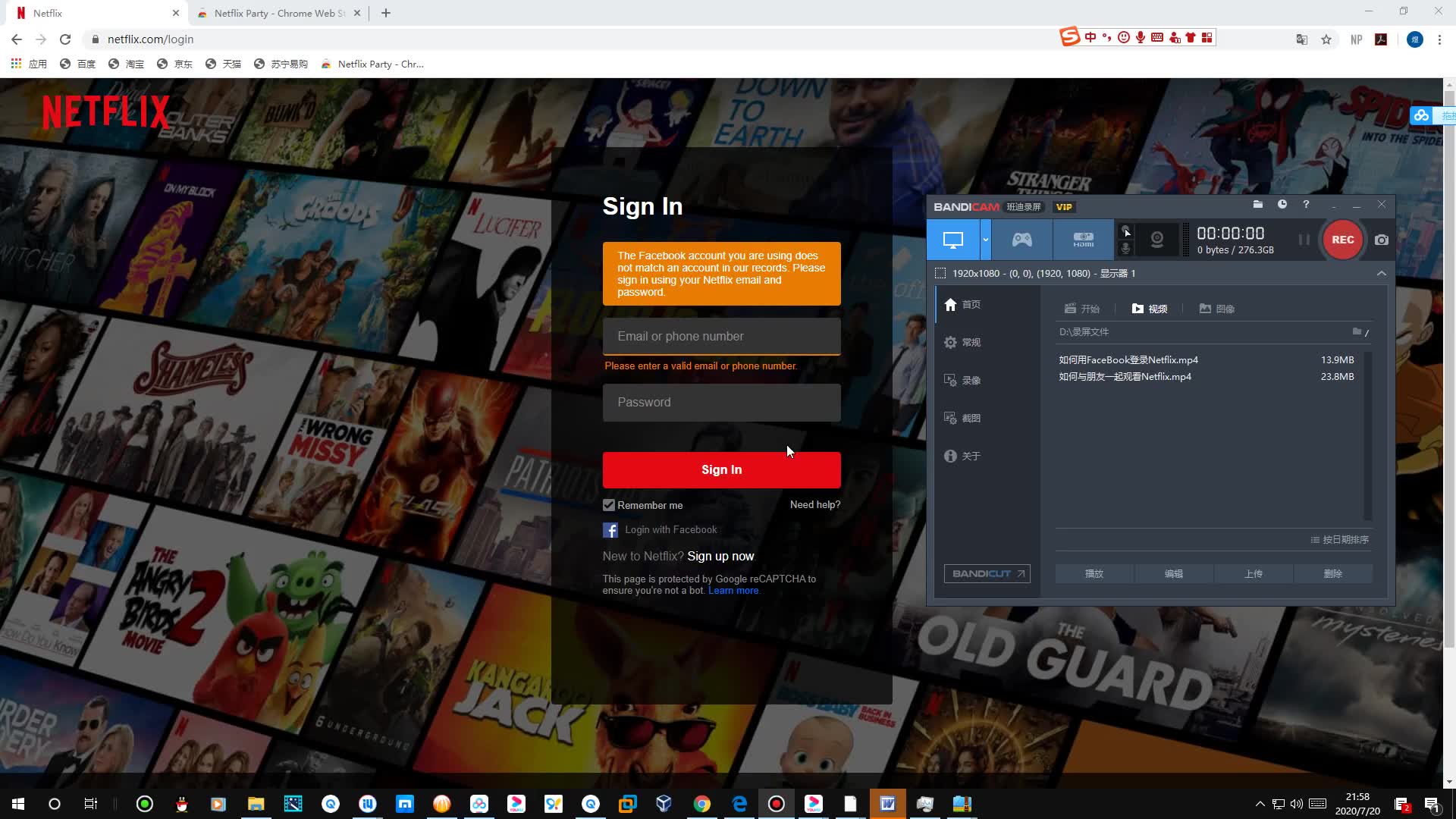Toggle microphone recording in Bandicam
The image size is (1456, 819).
tap(1126, 248)
